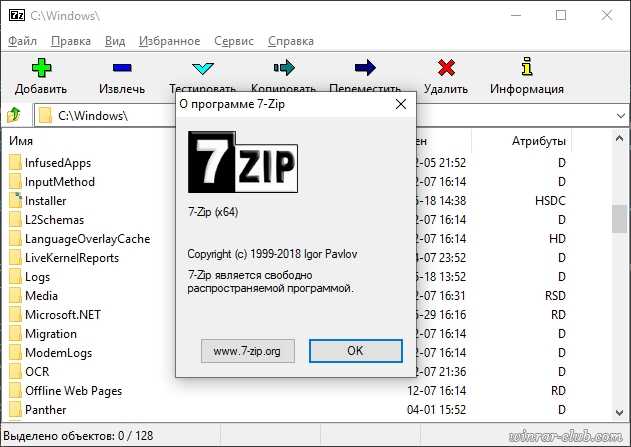The height and width of the screenshot is (447, 631).
Task: Select Panther folder icon
Action: [x=15, y=410]
